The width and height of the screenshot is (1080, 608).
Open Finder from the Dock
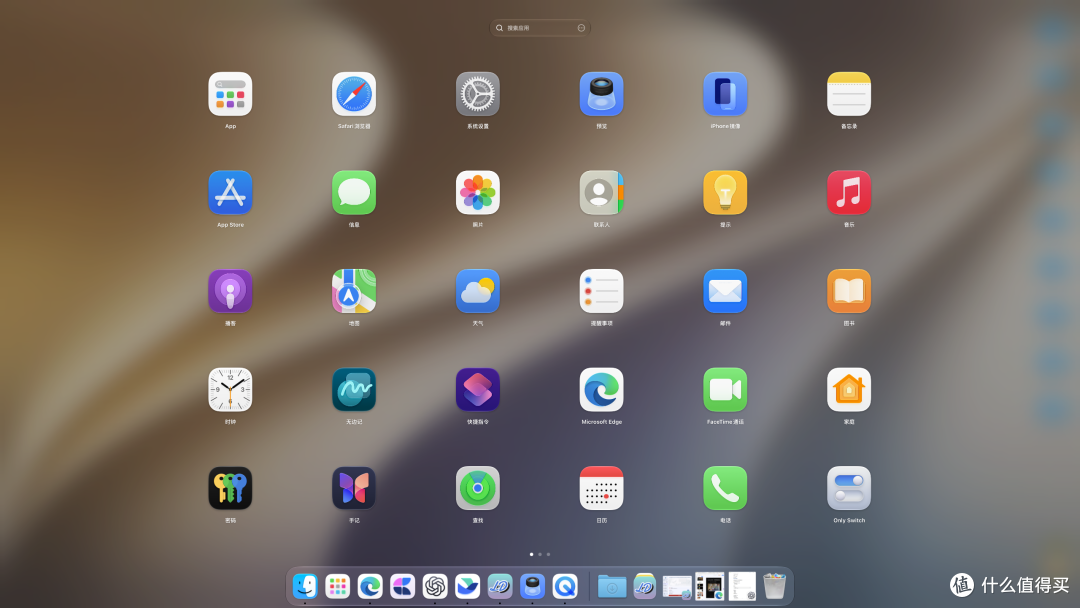pos(305,586)
